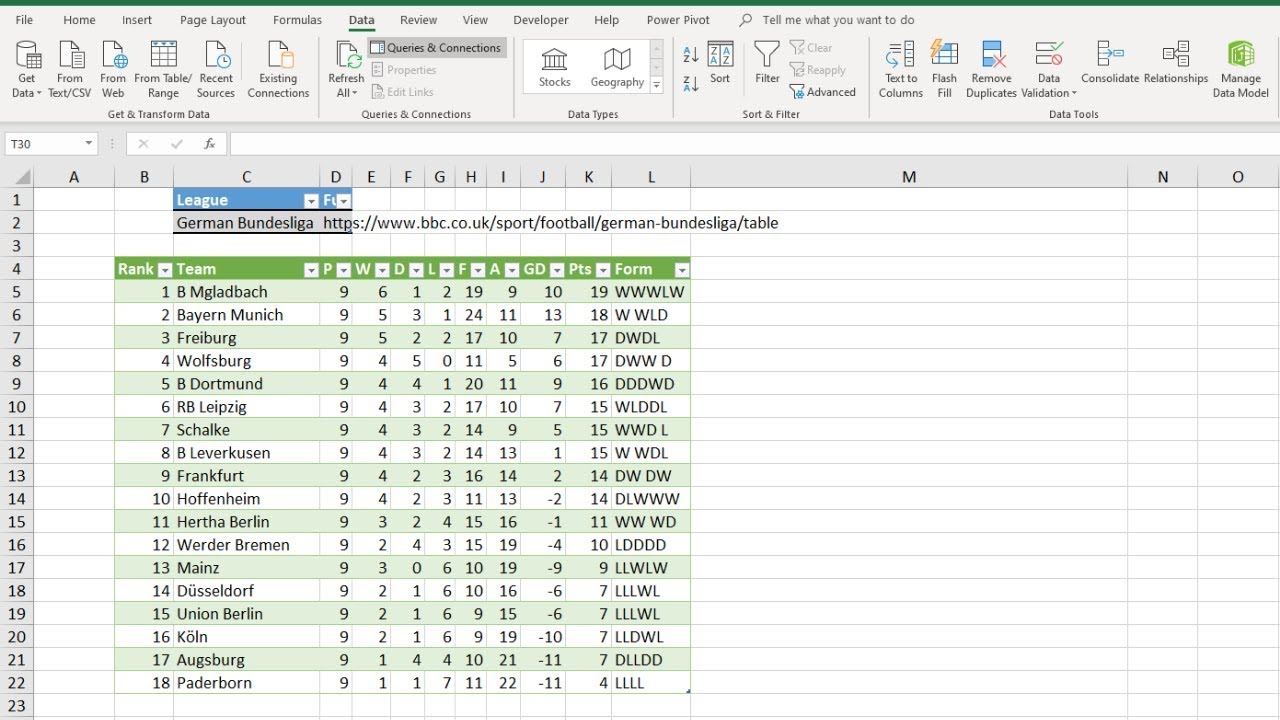This screenshot has height=720, width=1280.
Task: Click From Text/CSV import icon
Action: [x=70, y=70]
